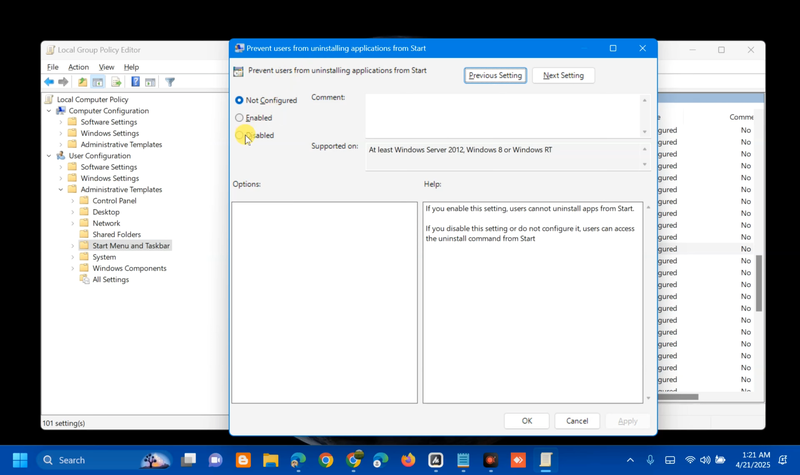Confirm the dialog with OK
This screenshot has height=475, width=800.
527,421
